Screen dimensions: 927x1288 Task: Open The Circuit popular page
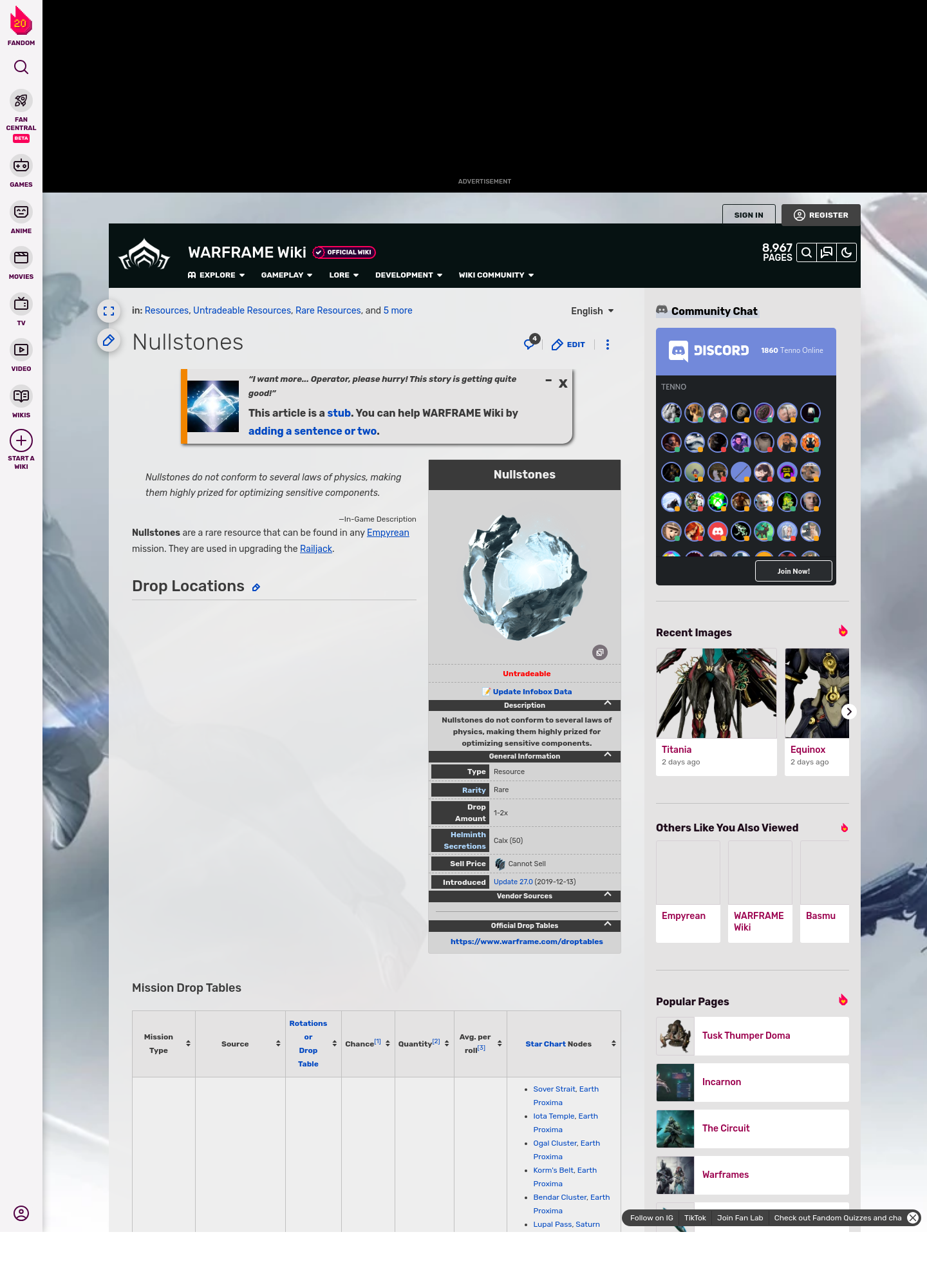click(x=753, y=1128)
